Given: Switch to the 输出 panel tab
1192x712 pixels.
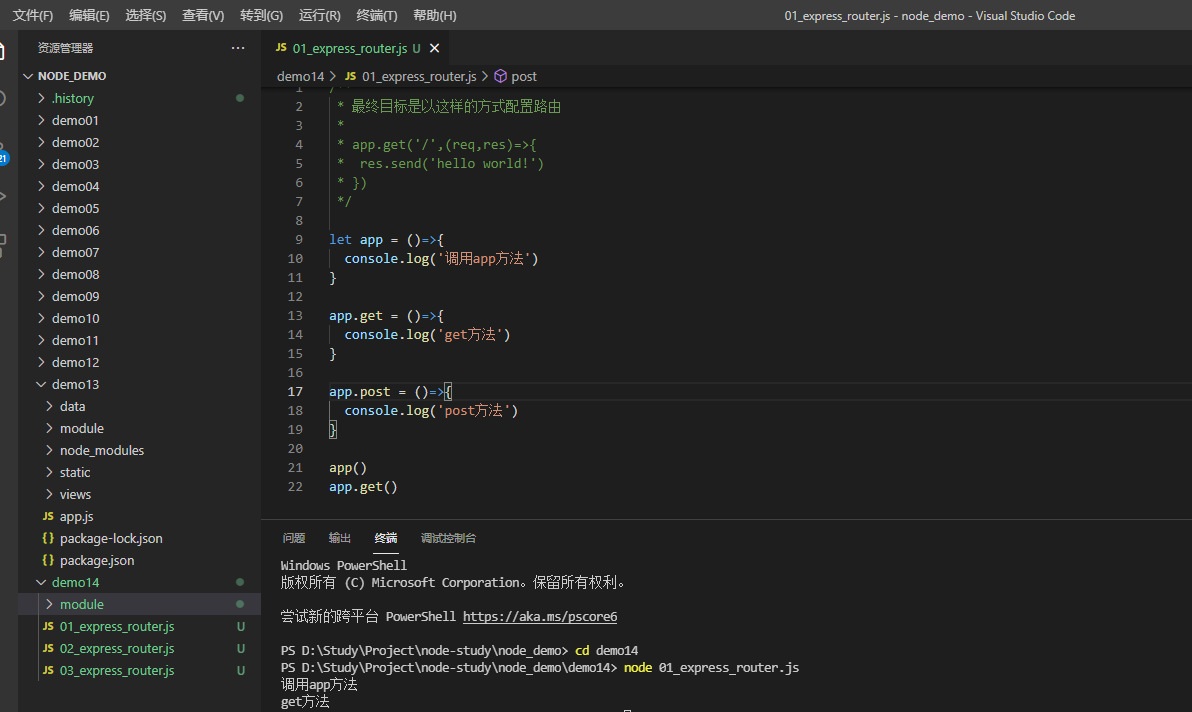Looking at the screenshot, I should 340,538.
